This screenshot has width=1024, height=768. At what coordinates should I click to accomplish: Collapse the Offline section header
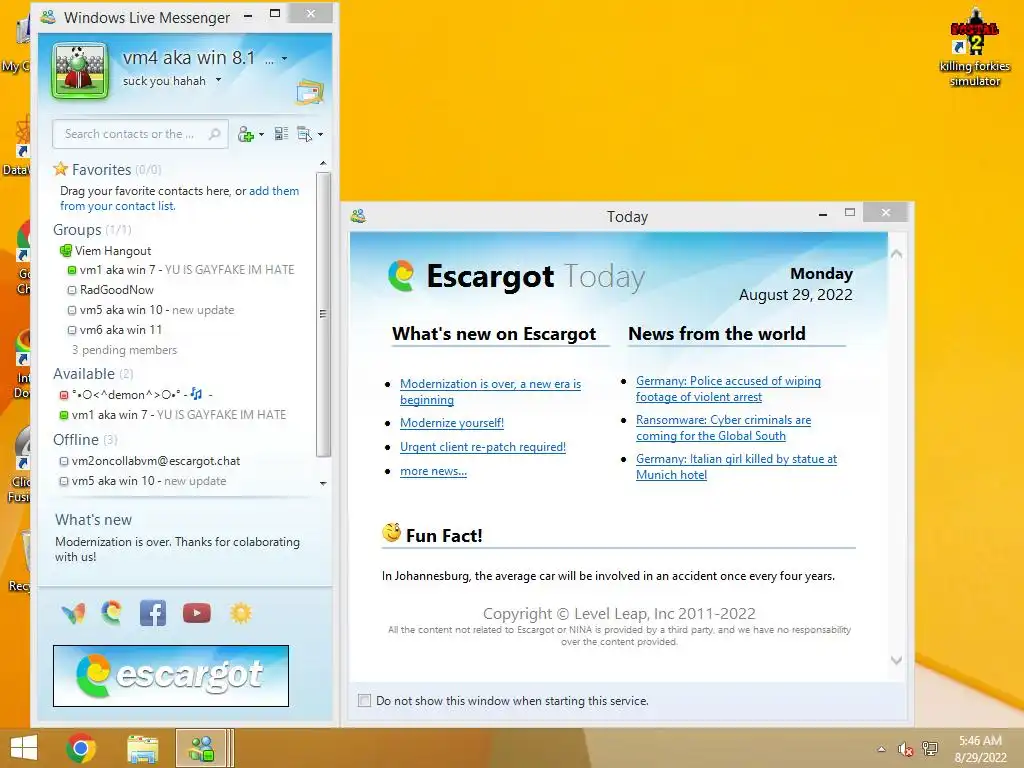[86, 440]
